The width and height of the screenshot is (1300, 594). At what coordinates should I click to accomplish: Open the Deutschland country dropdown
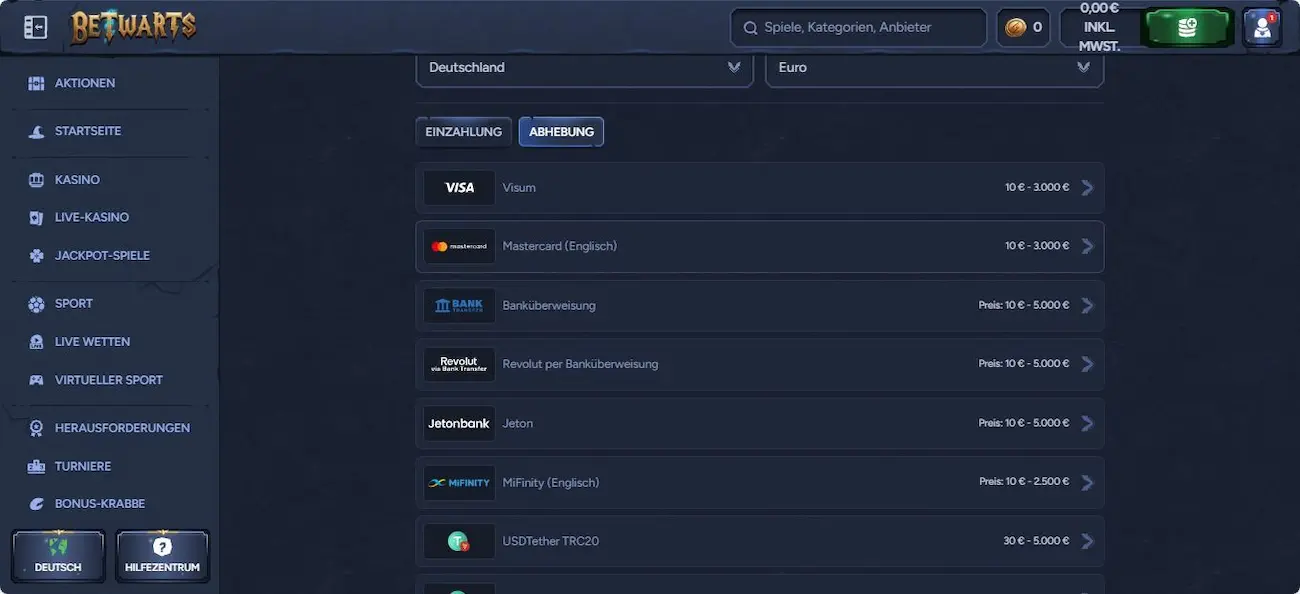584,67
